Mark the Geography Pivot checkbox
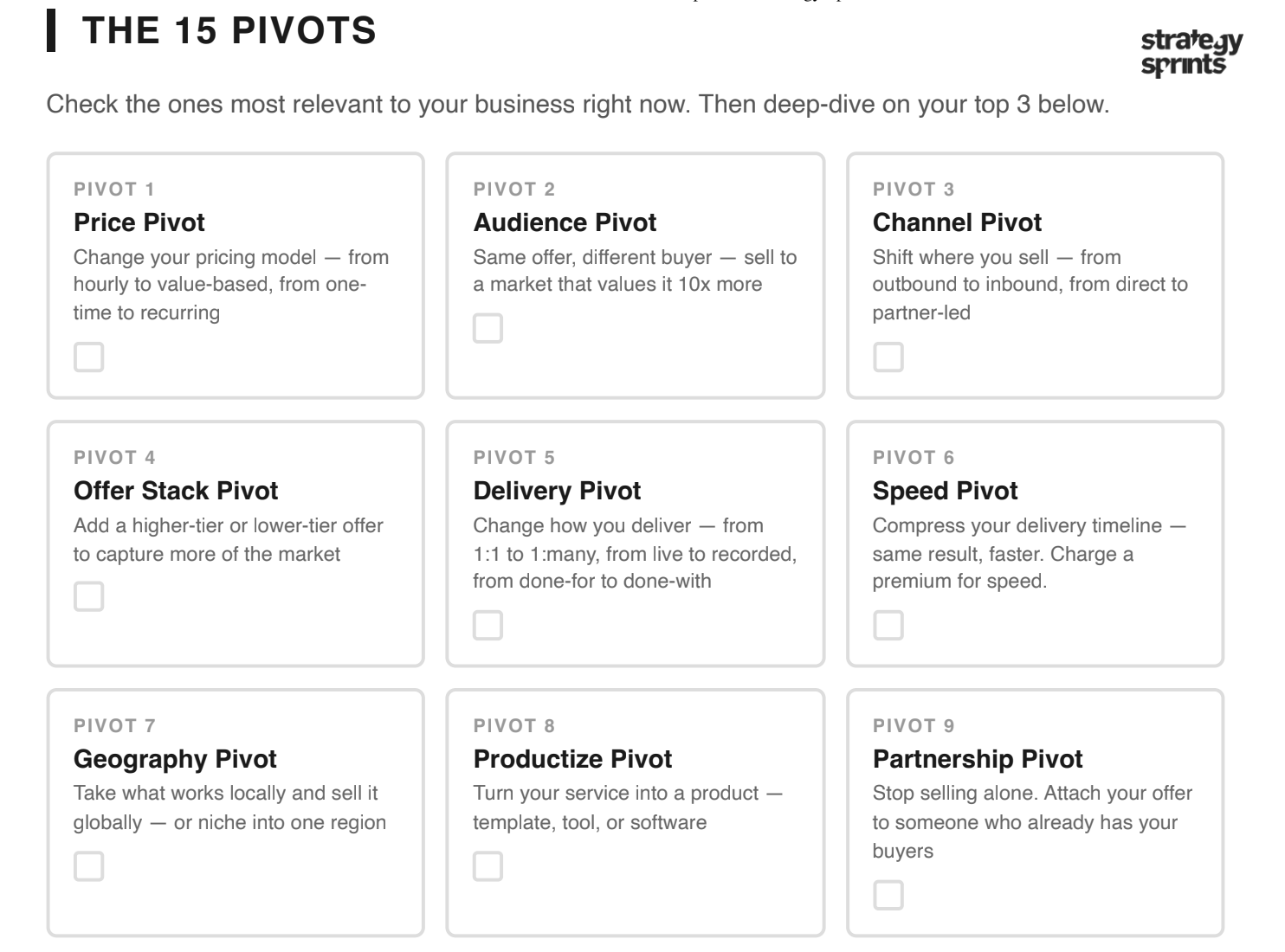 pyautogui.click(x=88, y=866)
